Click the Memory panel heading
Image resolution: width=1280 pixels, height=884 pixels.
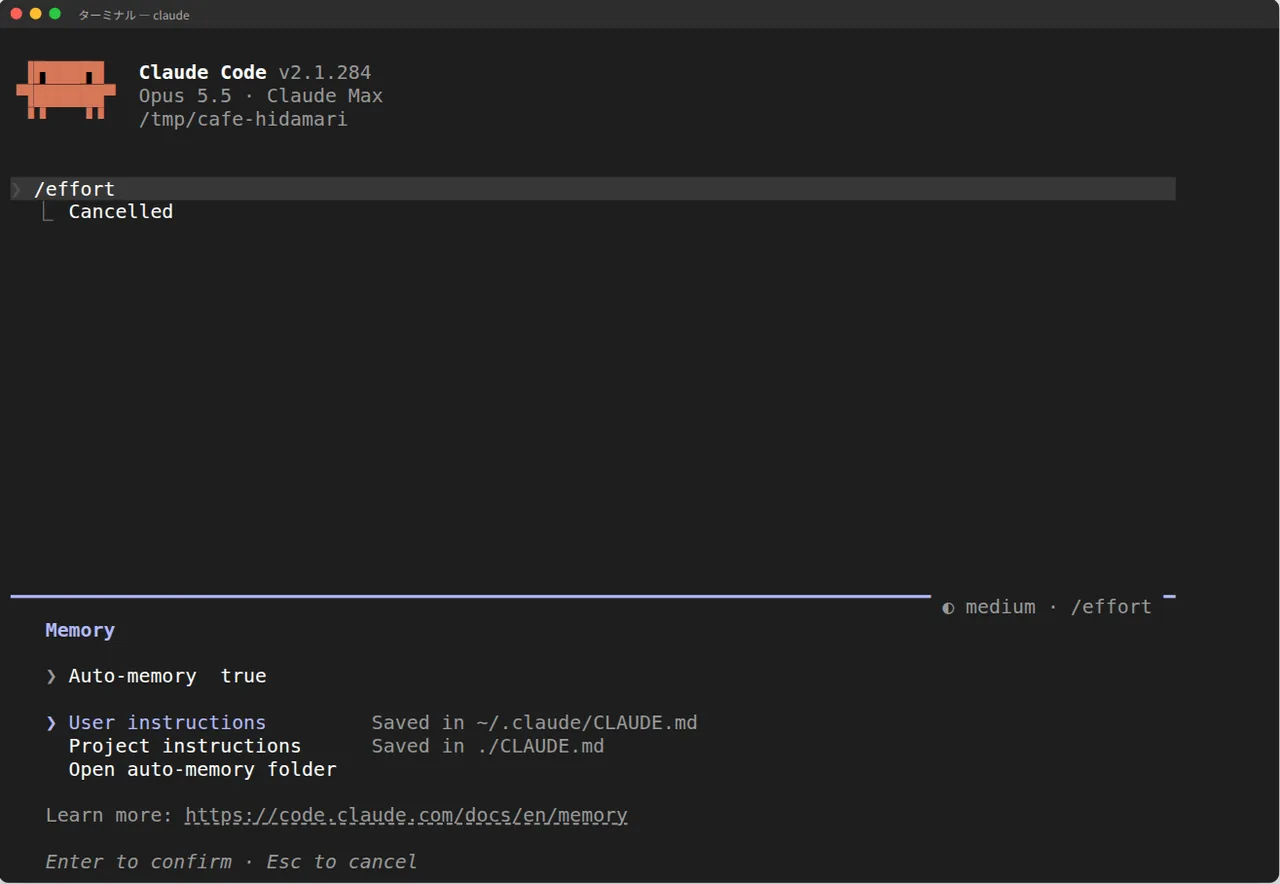click(x=80, y=630)
